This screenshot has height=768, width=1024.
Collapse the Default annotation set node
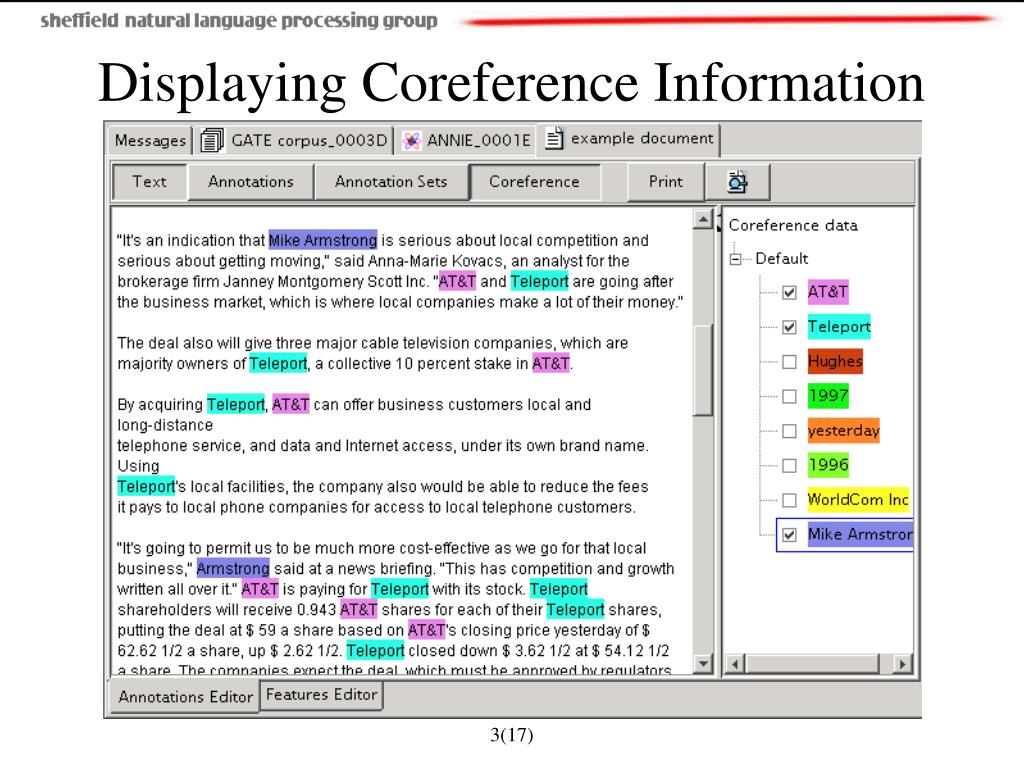735,259
